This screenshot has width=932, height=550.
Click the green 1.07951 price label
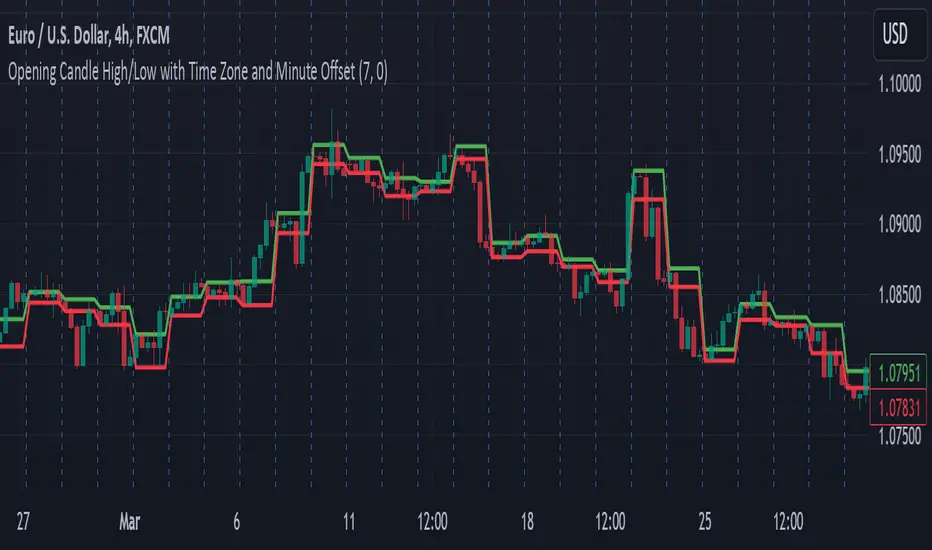pyautogui.click(x=898, y=372)
